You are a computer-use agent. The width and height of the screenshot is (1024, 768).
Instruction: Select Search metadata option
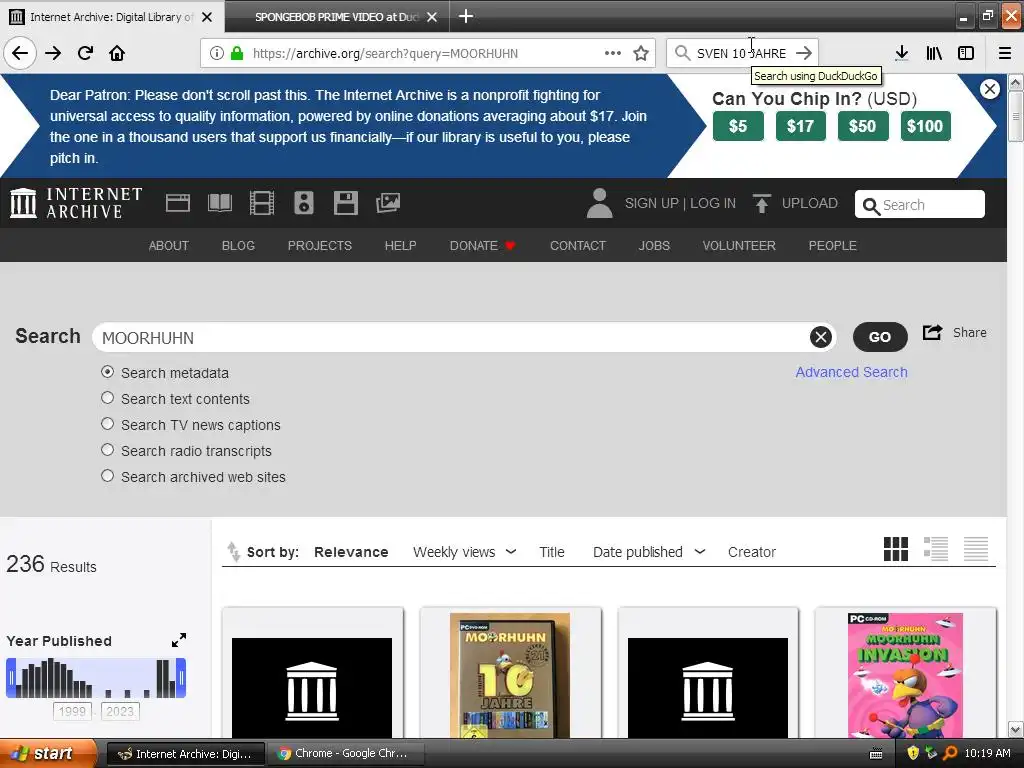tap(108, 372)
